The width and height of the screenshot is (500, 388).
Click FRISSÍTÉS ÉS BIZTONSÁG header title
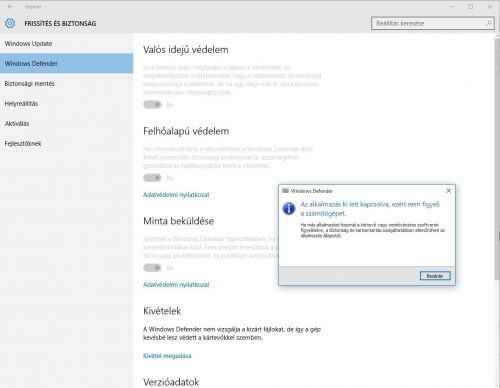point(60,23)
